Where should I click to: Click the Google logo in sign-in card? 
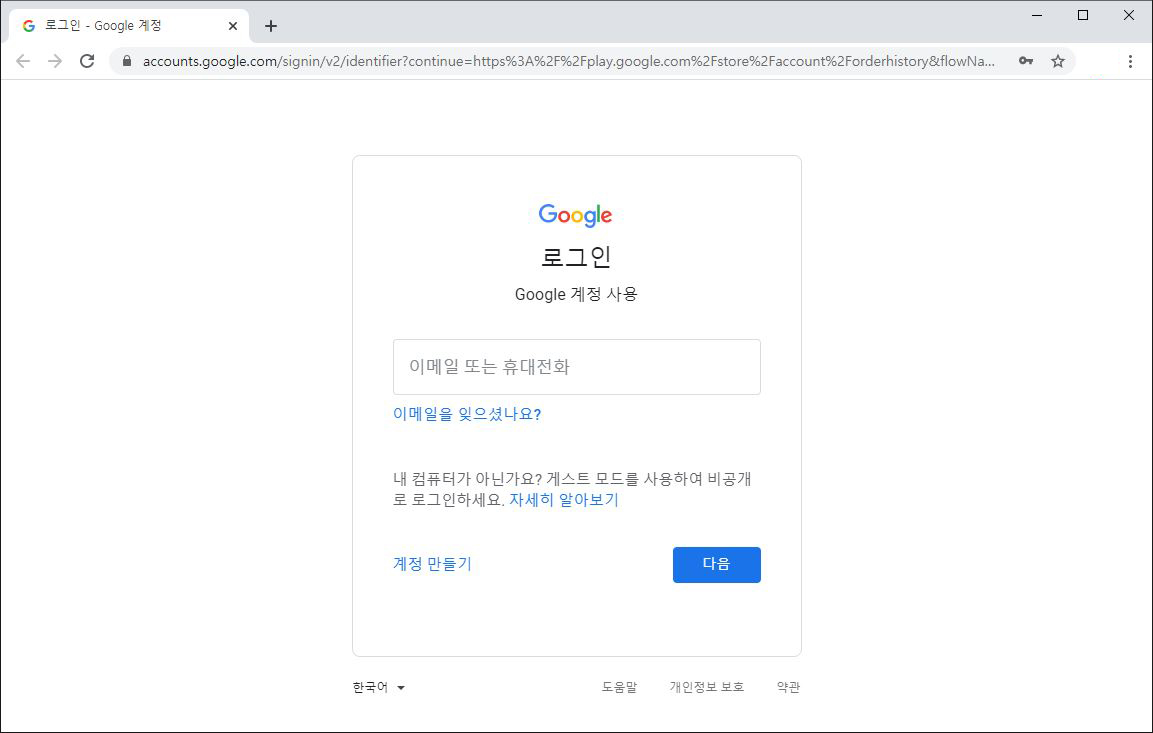576,215
